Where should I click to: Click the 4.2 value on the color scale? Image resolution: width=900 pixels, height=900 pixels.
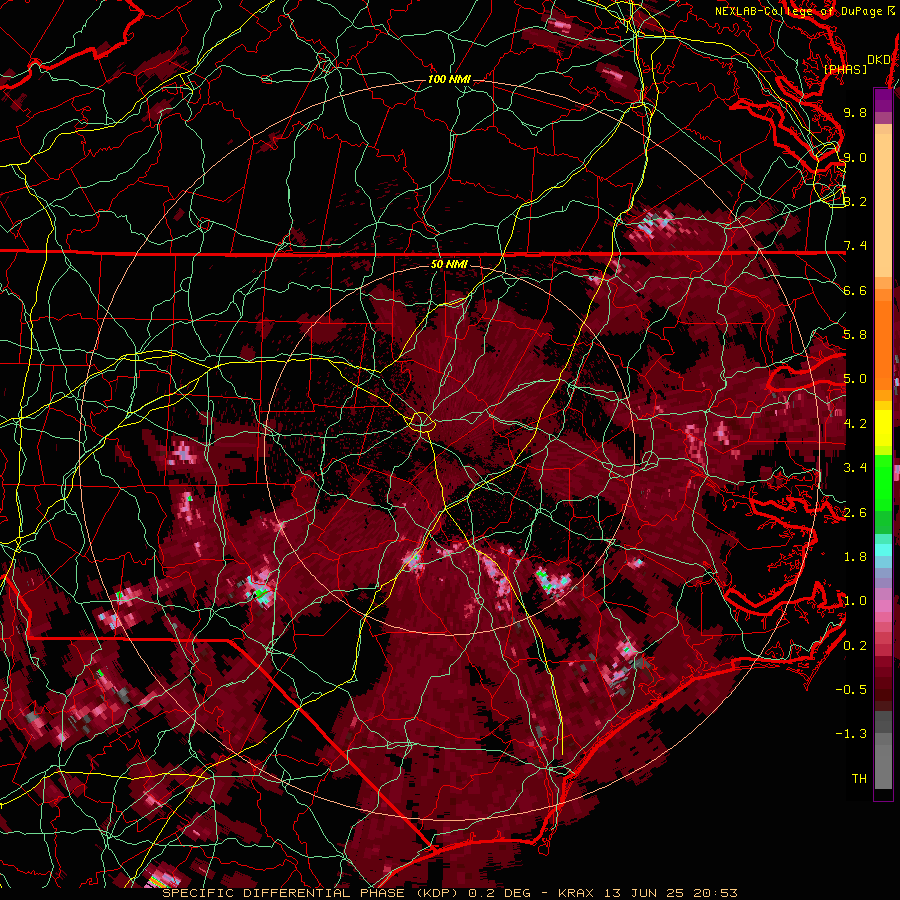[855, 424]
